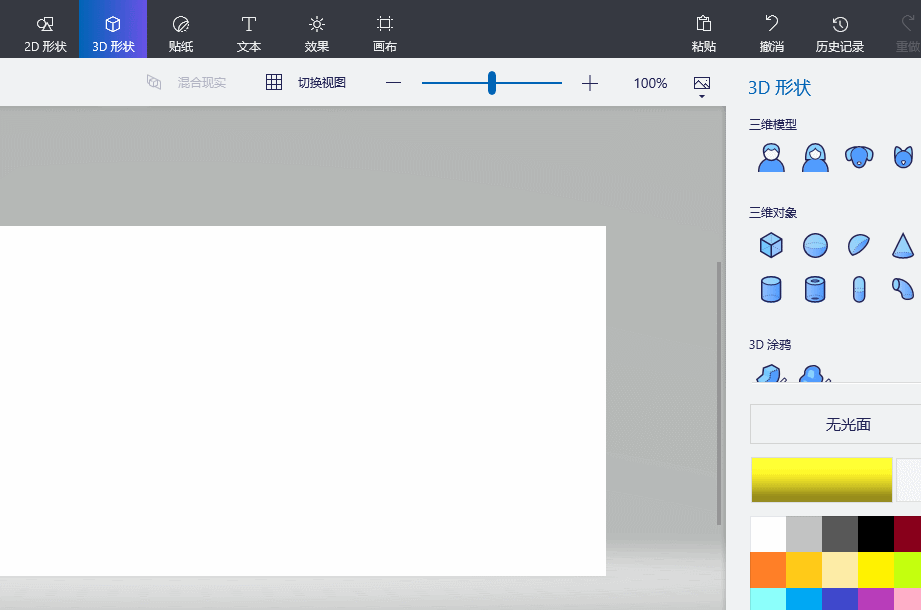Pick the orange color swatch
The height and width of the screenshot is (610, 921).
pos(768,569)
